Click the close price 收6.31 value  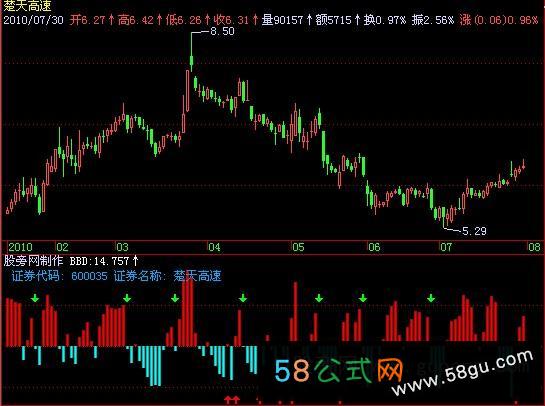pyautogui.click(x=231, y=20)
